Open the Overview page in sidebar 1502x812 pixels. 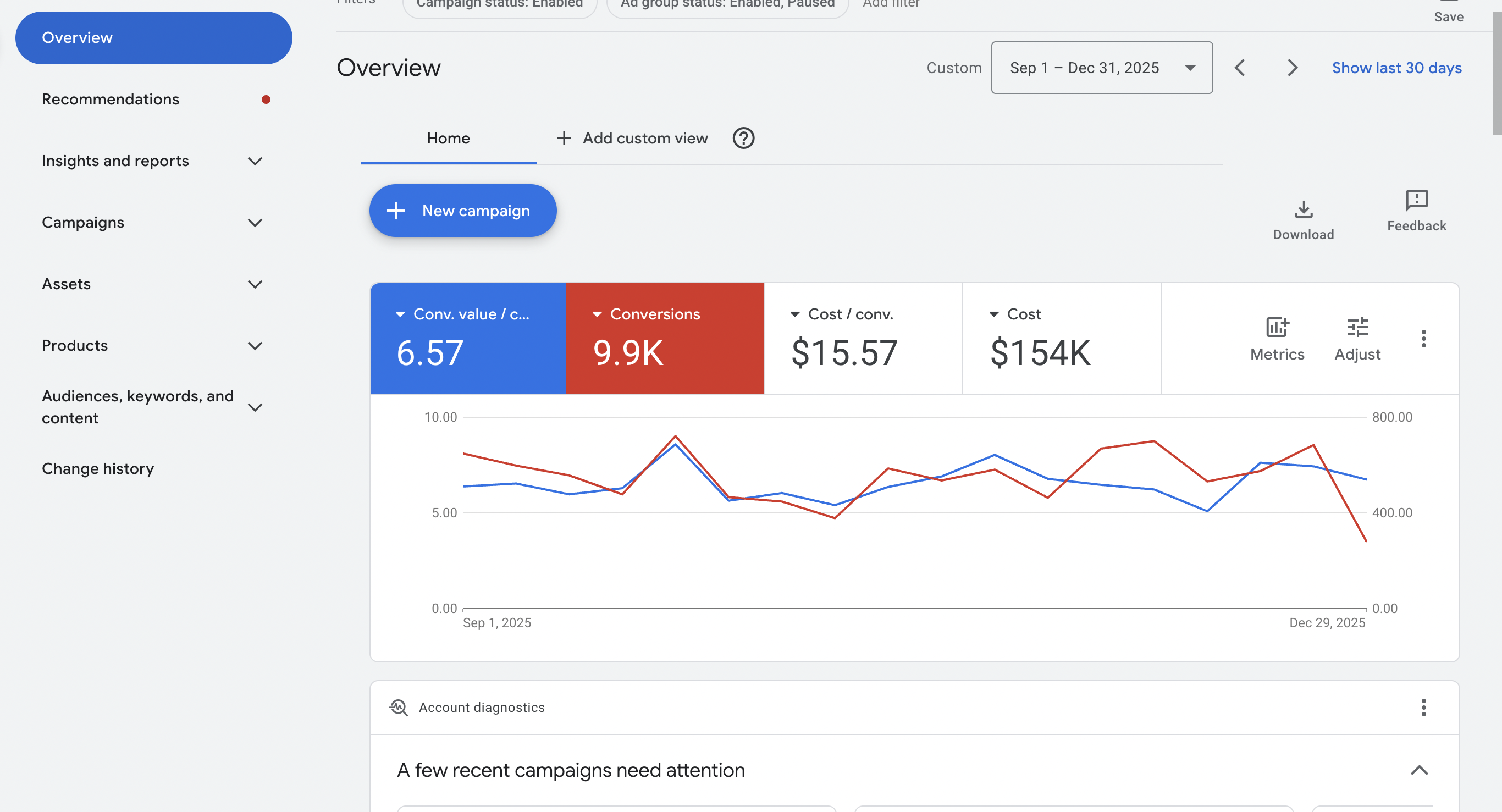pyautogui.click(x=153, y=38)
